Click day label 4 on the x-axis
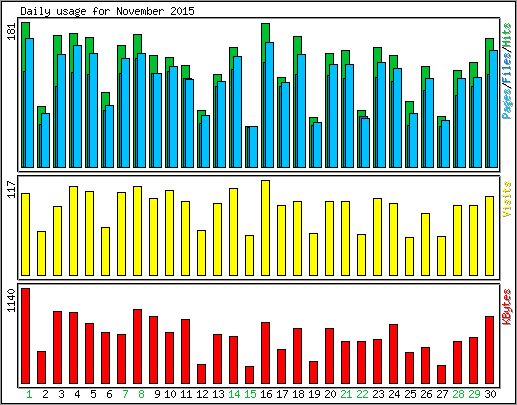This screenshot has width=517, height=405. click(x=77, y=394)
